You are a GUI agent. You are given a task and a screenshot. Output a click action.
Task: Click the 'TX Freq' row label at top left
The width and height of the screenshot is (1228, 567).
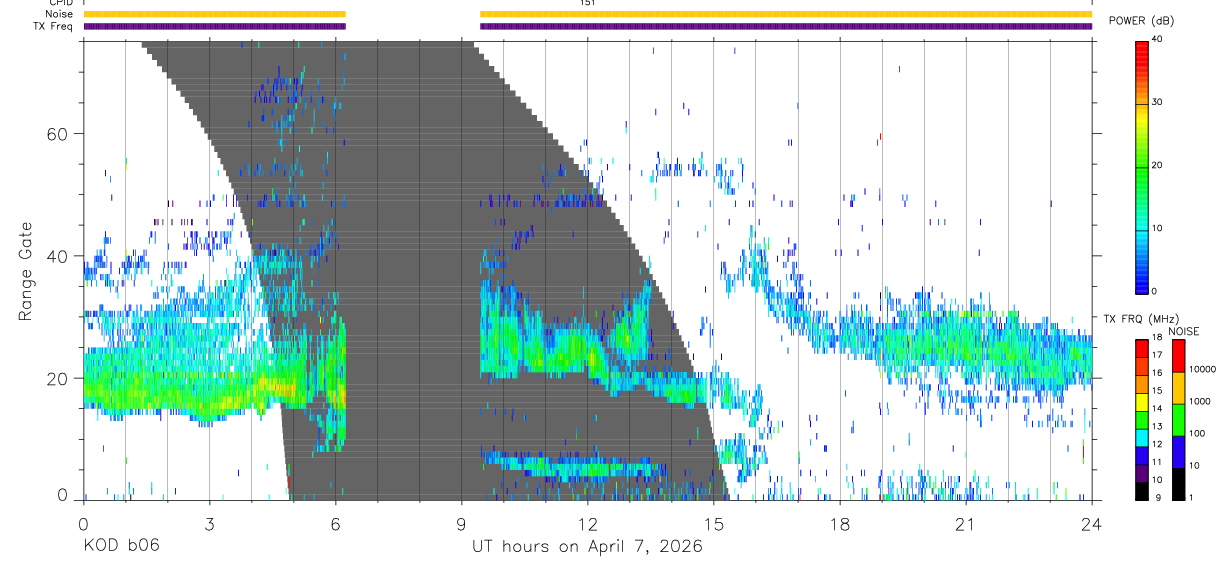point(55,26)
